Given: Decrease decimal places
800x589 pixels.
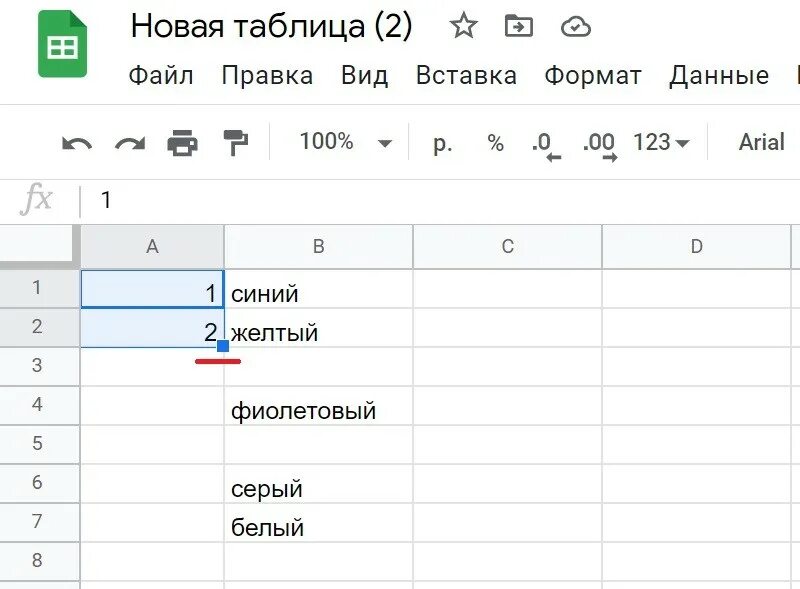Looking at the screenshot, I should (546, 144).
